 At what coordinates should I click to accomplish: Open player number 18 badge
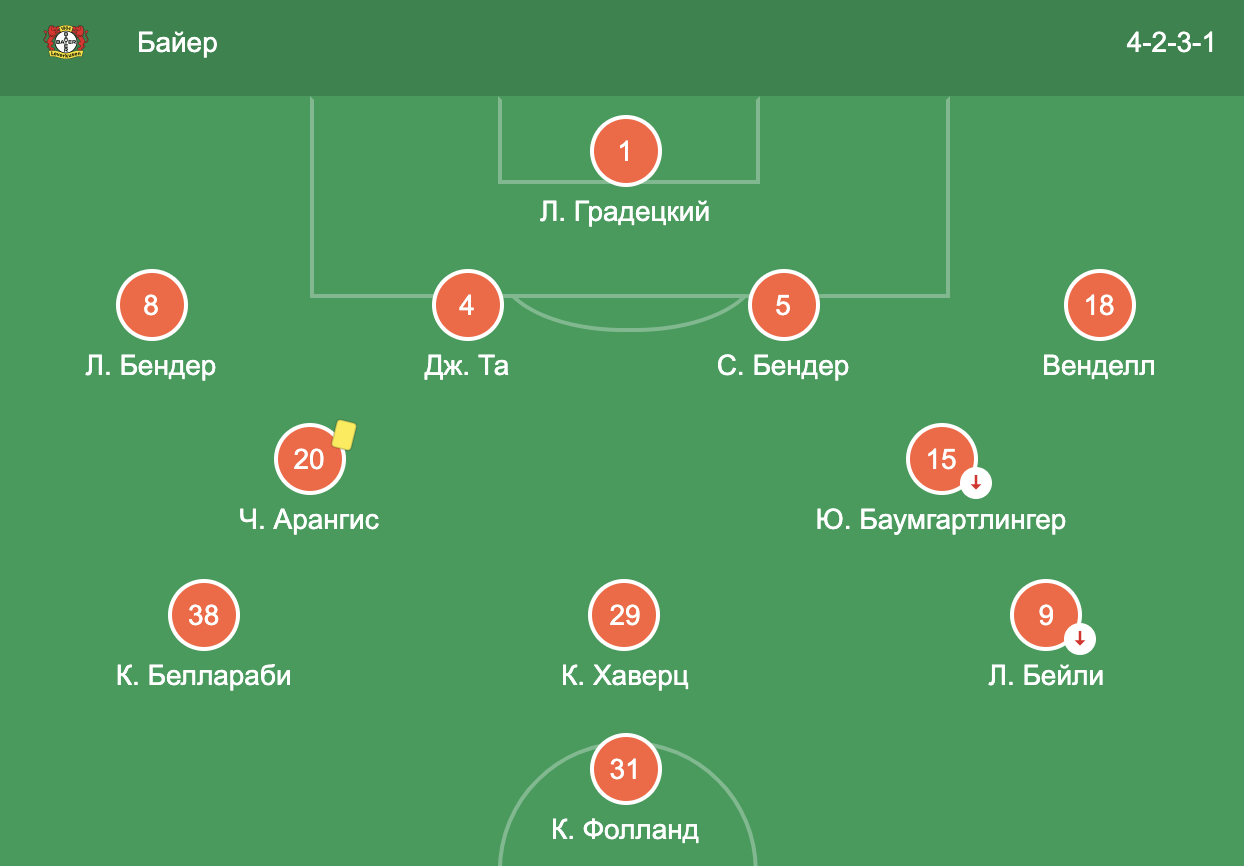pyautogui.click(x=1099, y=305)
